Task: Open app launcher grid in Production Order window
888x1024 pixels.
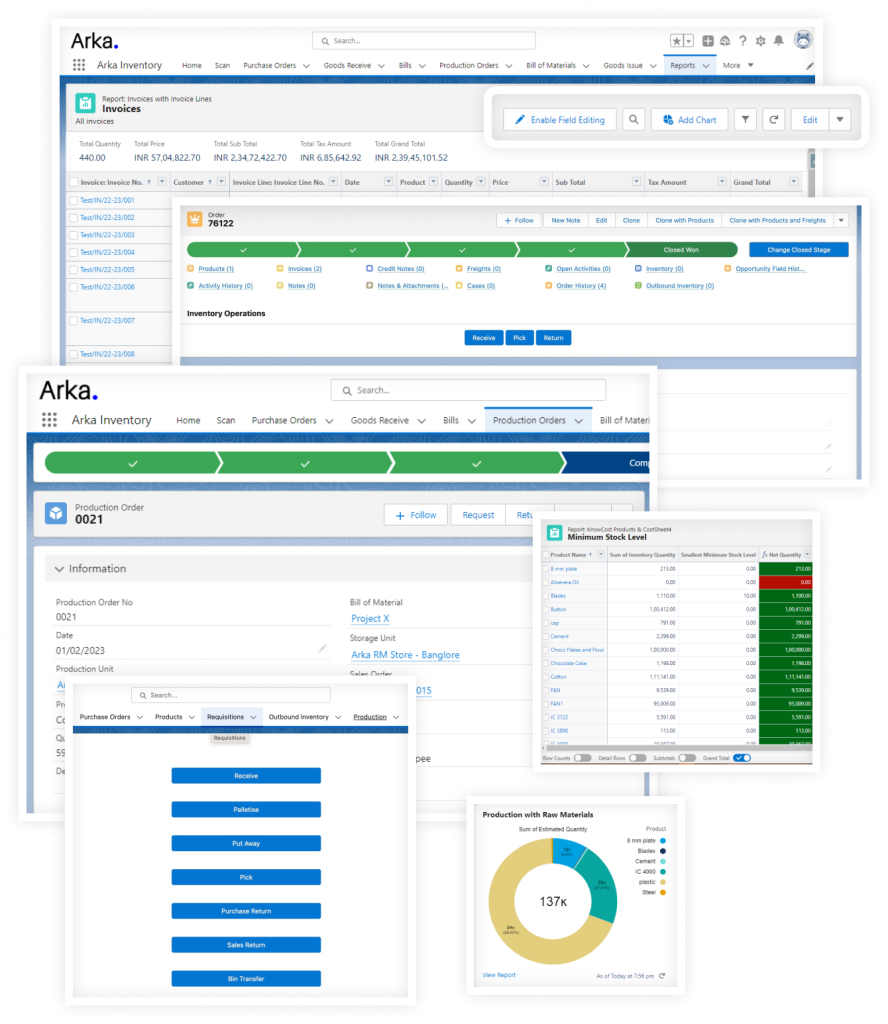Action: (49, 420)
